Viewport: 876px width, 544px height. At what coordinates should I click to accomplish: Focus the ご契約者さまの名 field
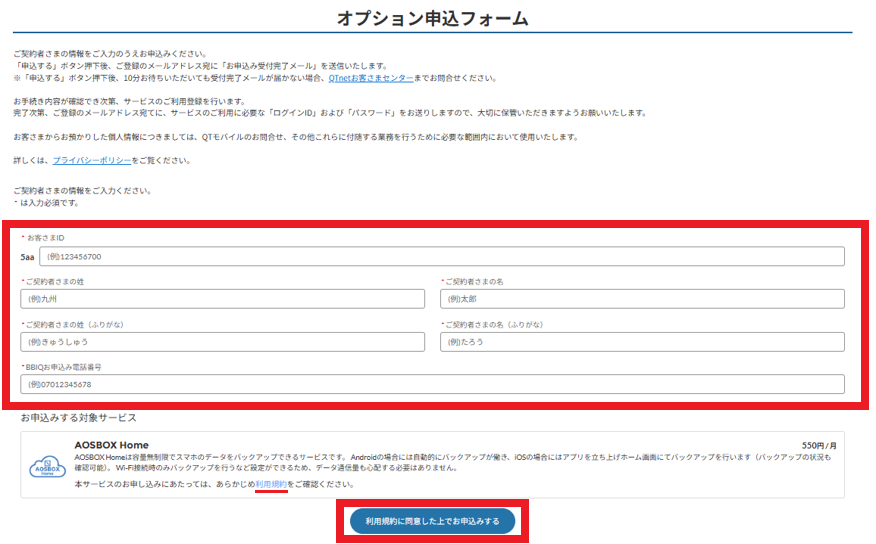[642, 299]
